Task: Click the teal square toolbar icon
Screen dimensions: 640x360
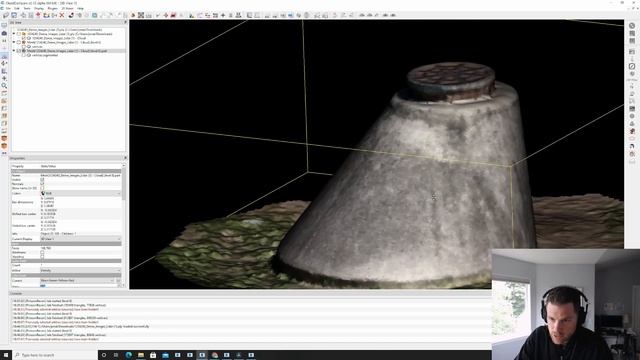Action: coord(94,15)
